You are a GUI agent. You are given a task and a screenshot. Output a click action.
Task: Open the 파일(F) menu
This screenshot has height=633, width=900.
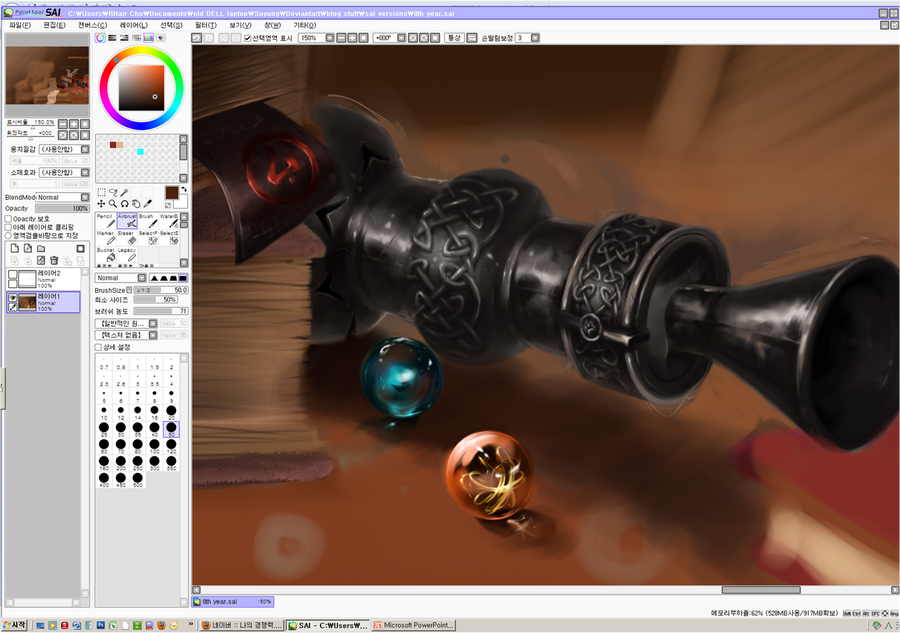coord(20,25)
